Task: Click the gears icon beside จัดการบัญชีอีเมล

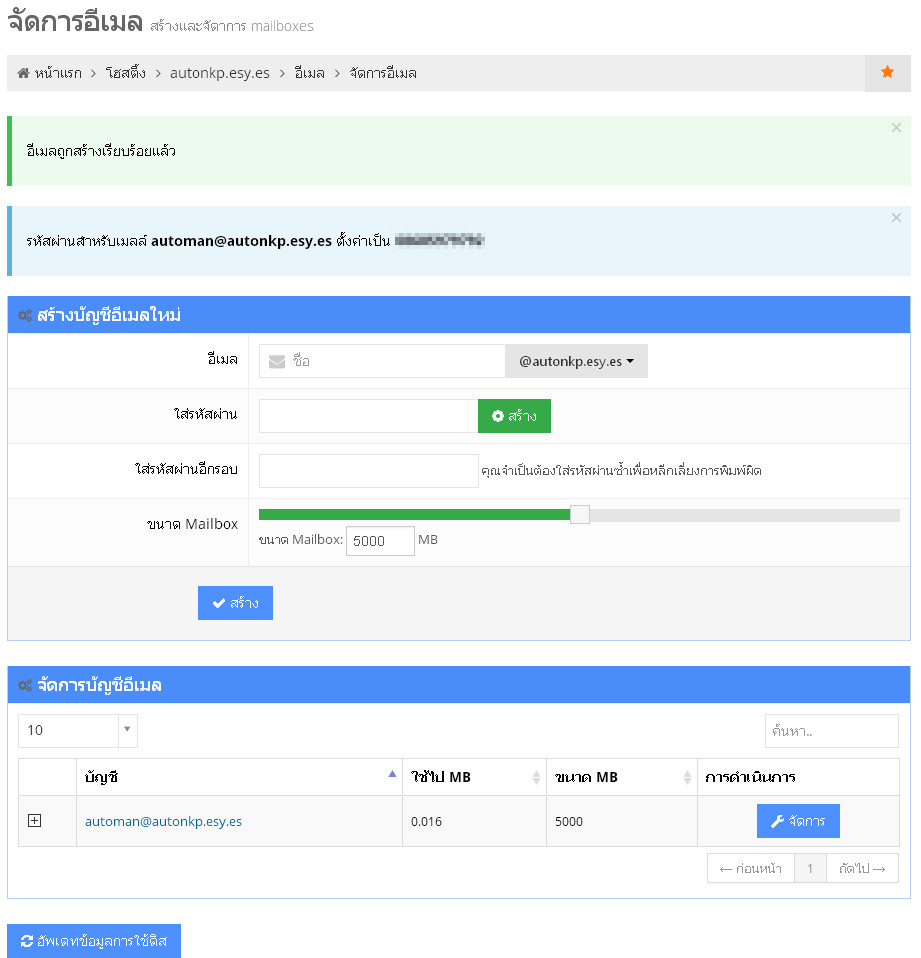Action: click(x=25, y=685)
